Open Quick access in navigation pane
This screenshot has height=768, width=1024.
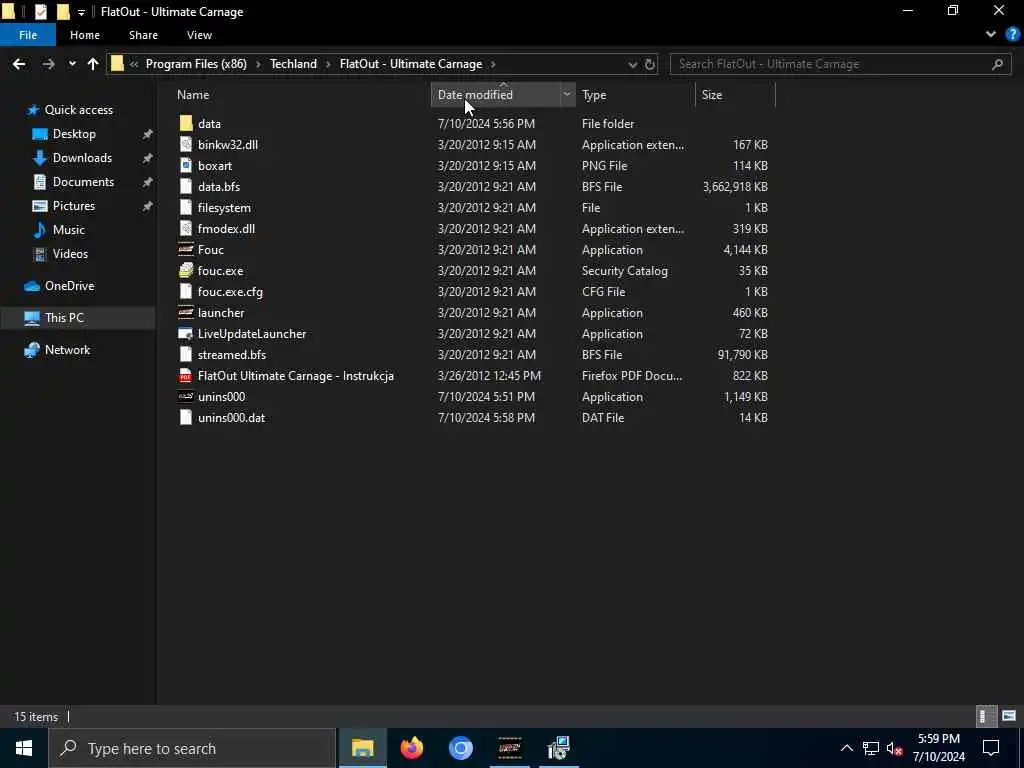click(x=78, y=110)
